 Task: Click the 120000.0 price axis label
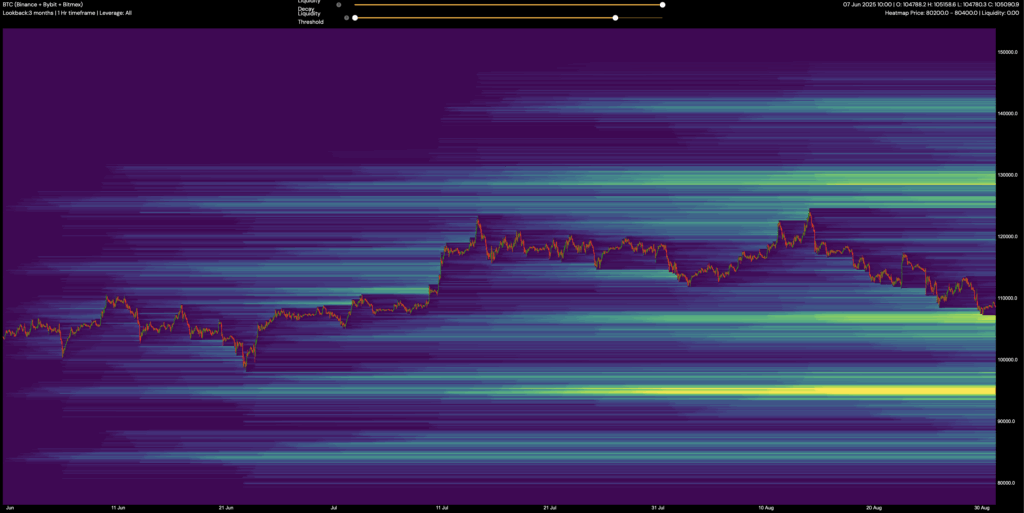[x=1006, y=237]
